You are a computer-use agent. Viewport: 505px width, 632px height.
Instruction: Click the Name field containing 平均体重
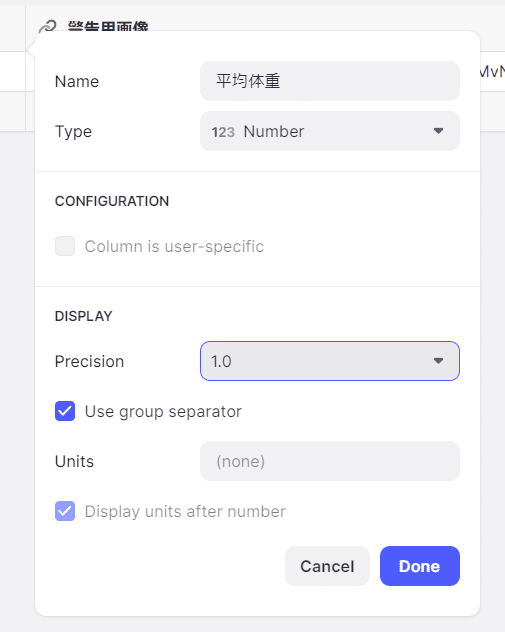point(330,81)
